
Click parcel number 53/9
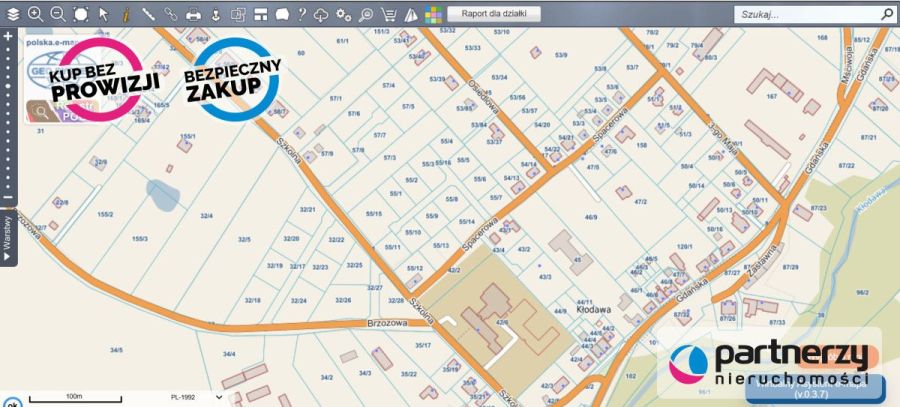pos(561,55)
